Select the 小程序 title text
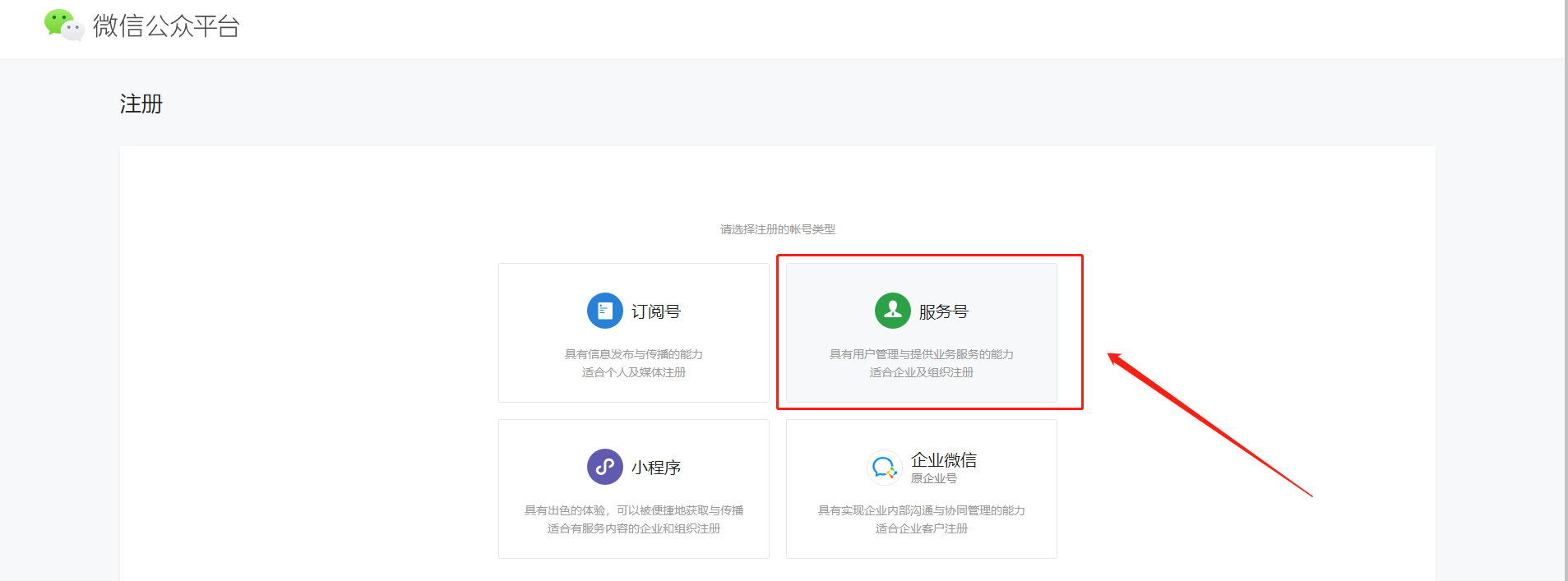Image resolution: width=1568 pixels, height=581 pixels. [656, 468]
